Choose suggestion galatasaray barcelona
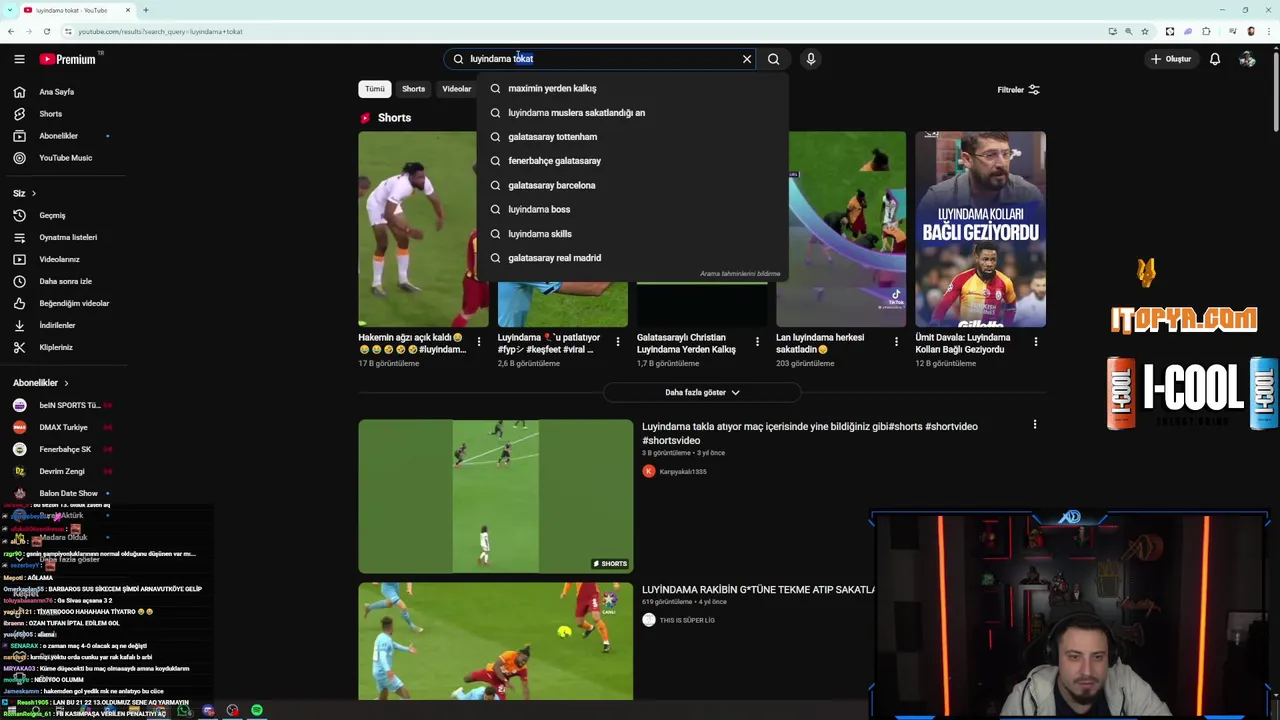 coord(632,185)
